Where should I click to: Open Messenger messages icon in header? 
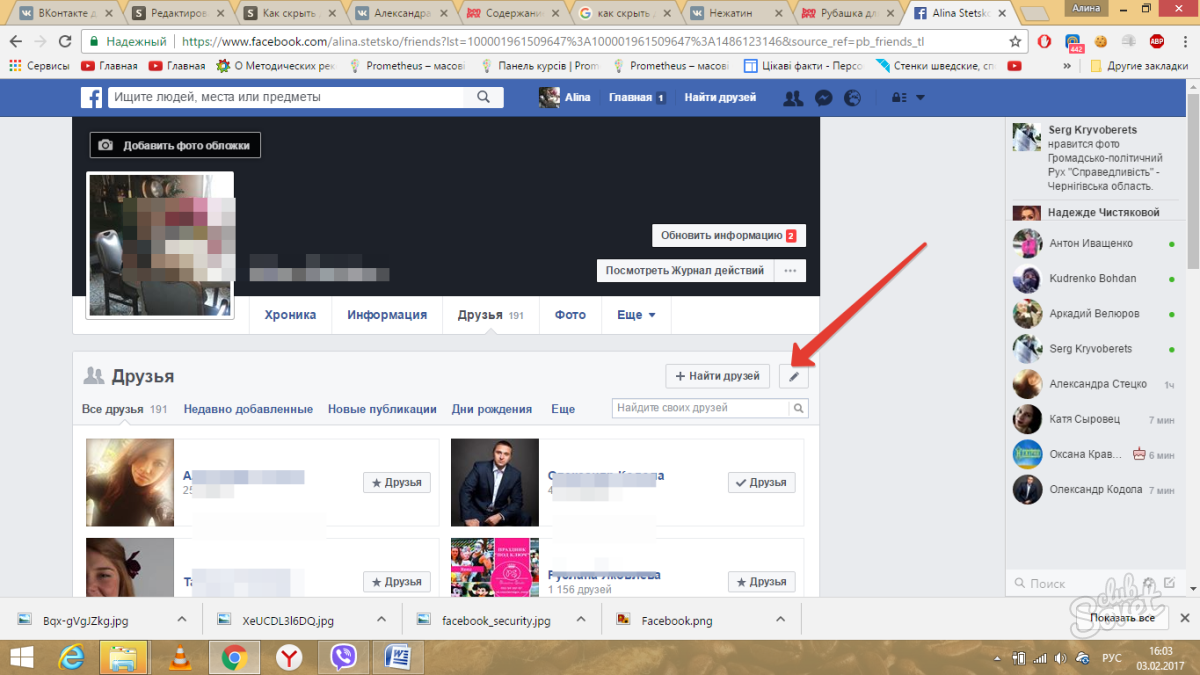coord(823,98)
